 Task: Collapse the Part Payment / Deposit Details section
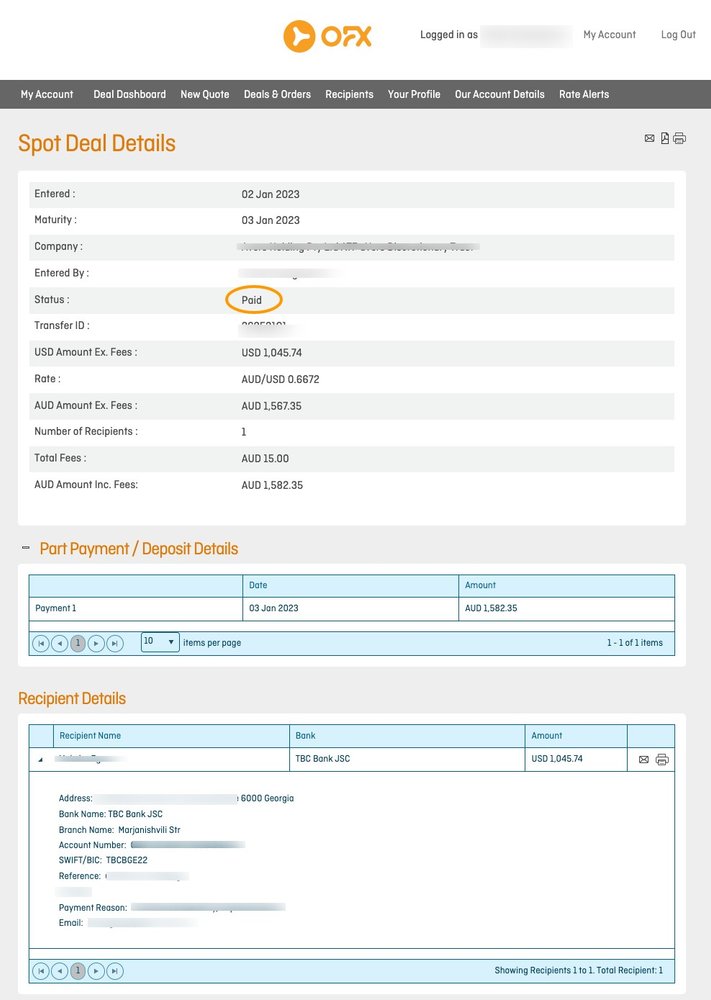pyautogui.click(x=26, y=547)
